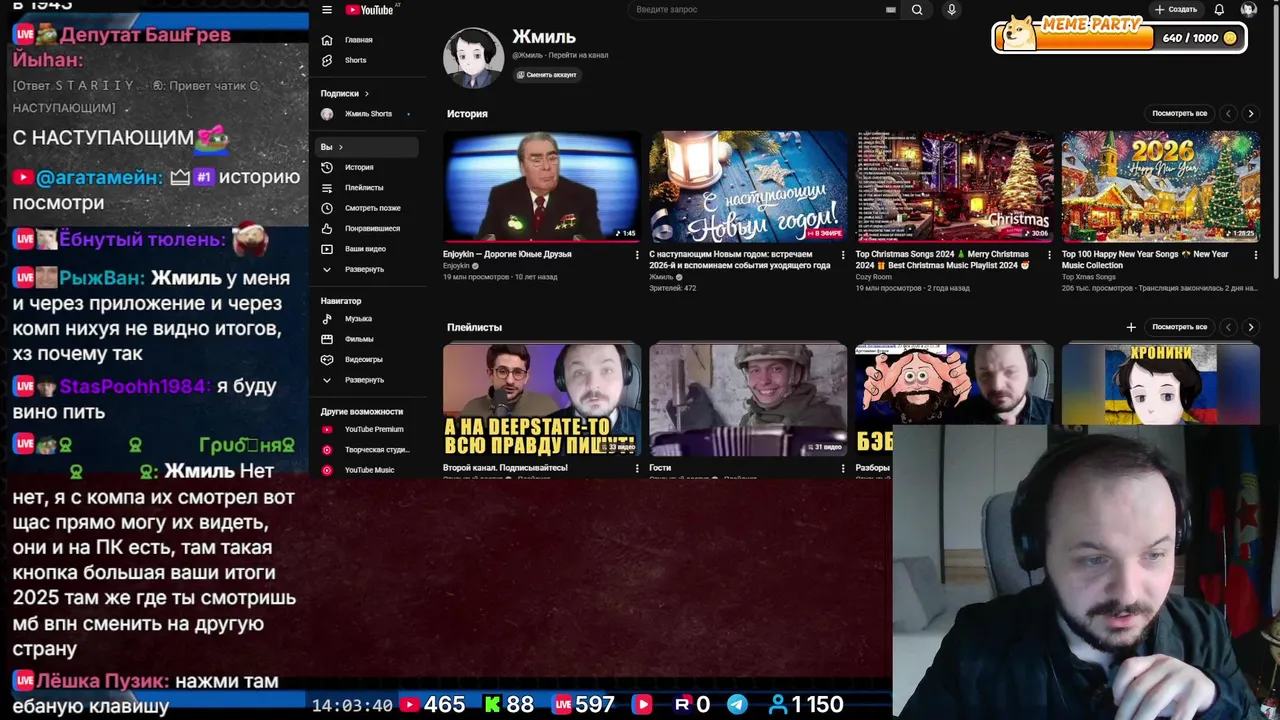The image size is (1280, 720).
Task: Open the notifications bell
Action: 1219,10
